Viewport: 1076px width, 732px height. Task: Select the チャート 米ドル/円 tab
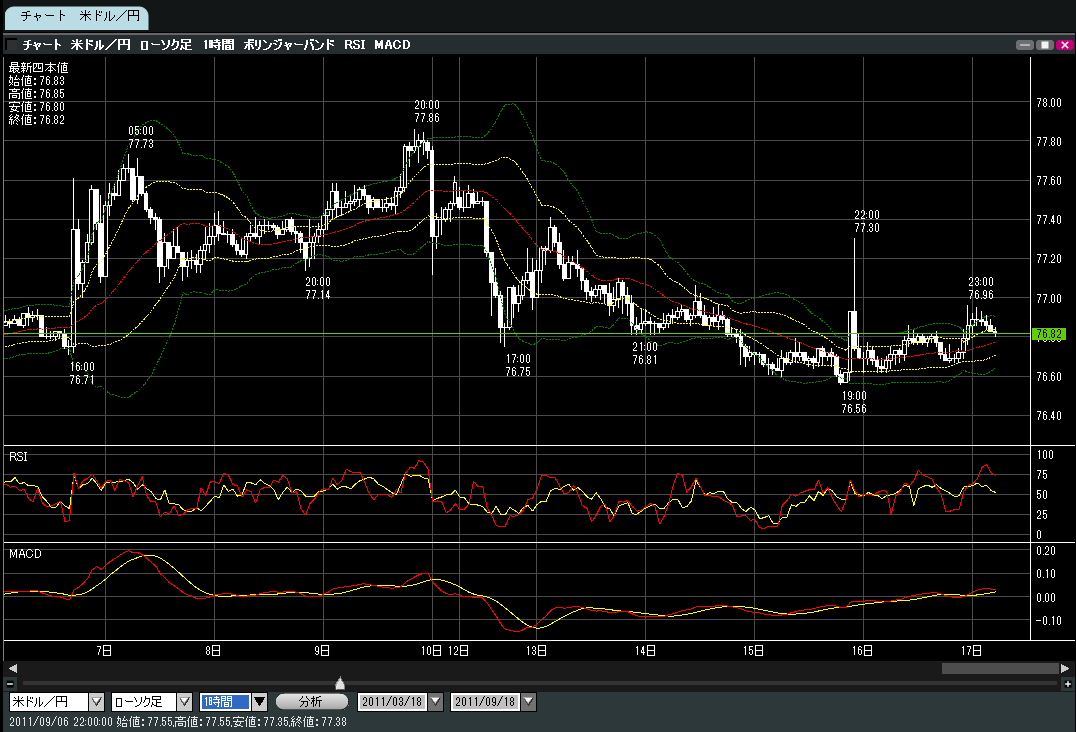click(x=75, y=17)
